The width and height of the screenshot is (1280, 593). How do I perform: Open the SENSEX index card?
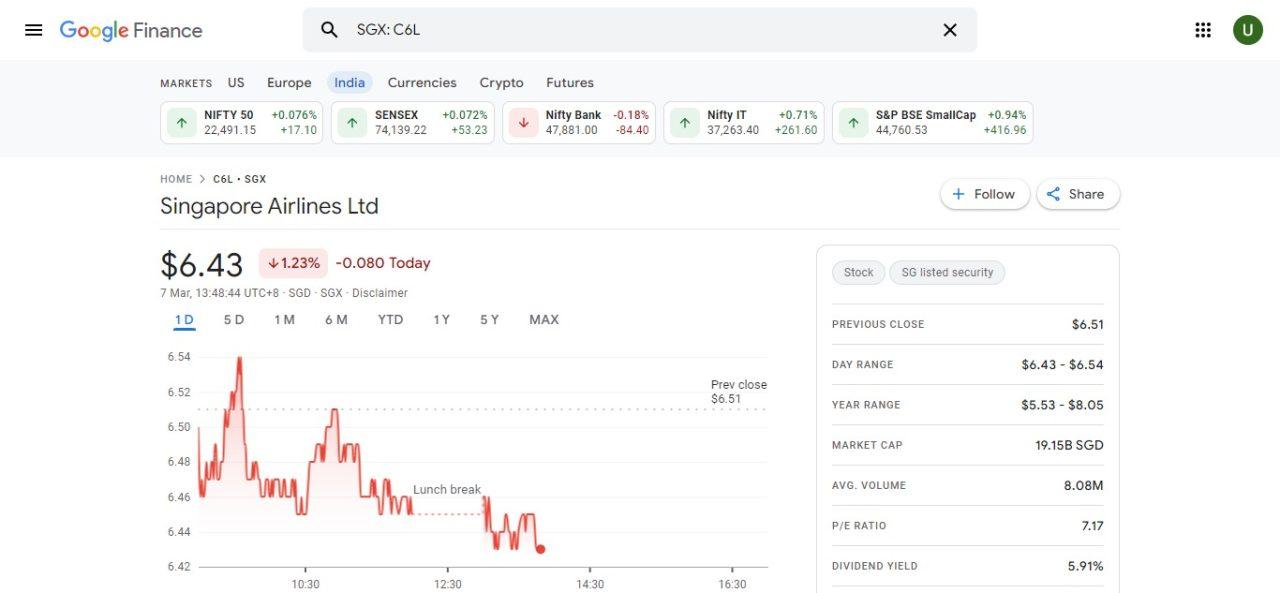click(x=413, y=123)
